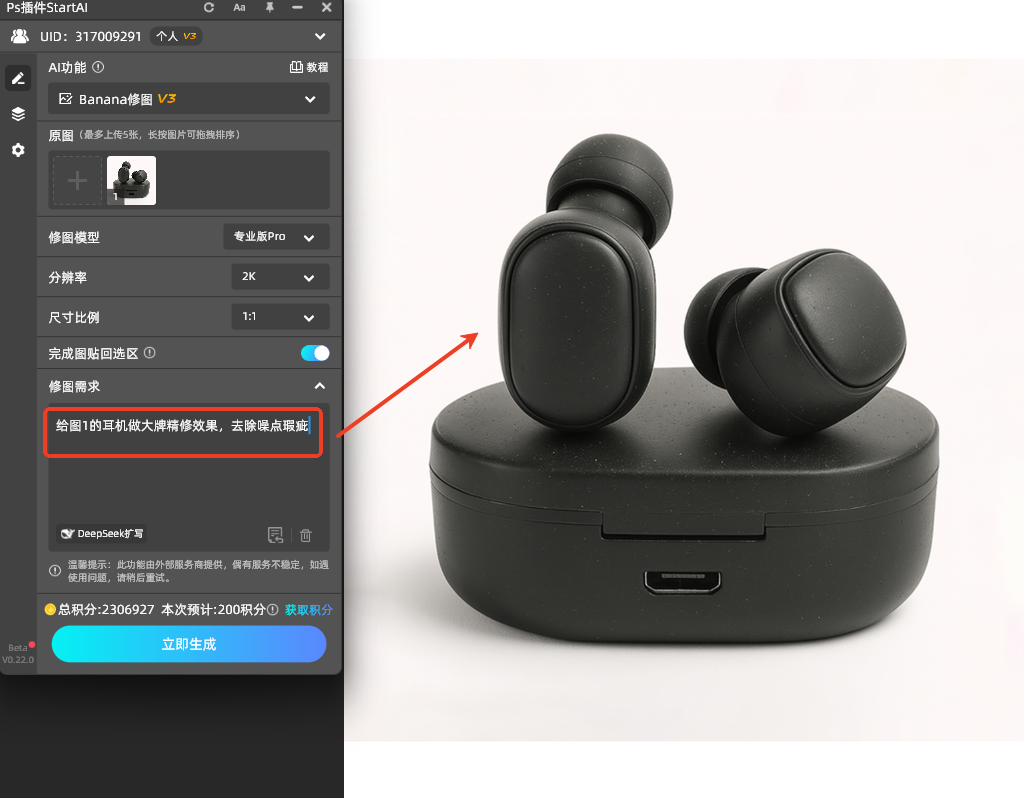Select the edit pencil icon in the sidebar
Screen dimensions: 1024x798
(x=18, y=78)
